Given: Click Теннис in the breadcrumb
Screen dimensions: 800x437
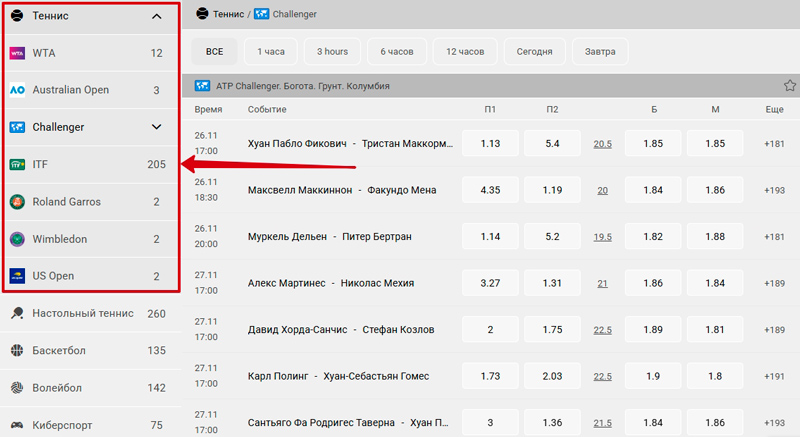Looking at the screenshot, I should pyautogui.click(x=230, y=14).
